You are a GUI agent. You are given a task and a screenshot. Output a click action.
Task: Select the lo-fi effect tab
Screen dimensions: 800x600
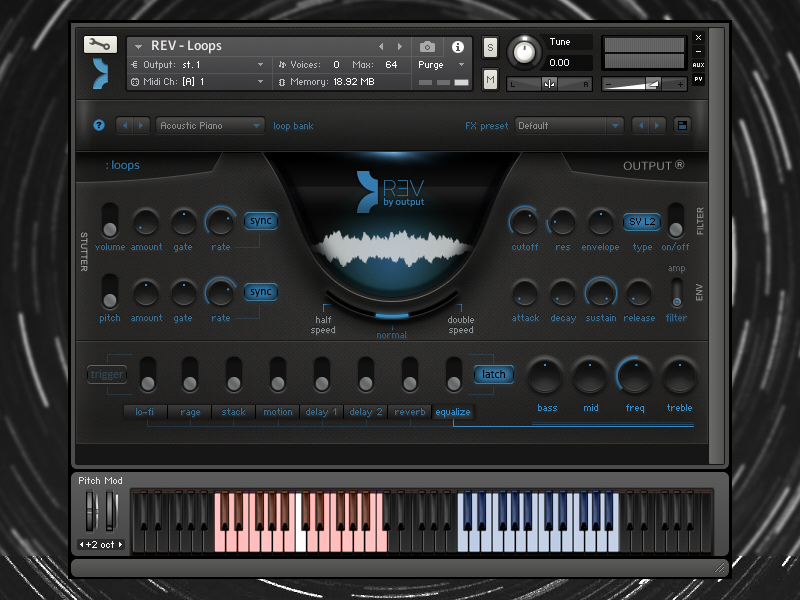point(145,412)
